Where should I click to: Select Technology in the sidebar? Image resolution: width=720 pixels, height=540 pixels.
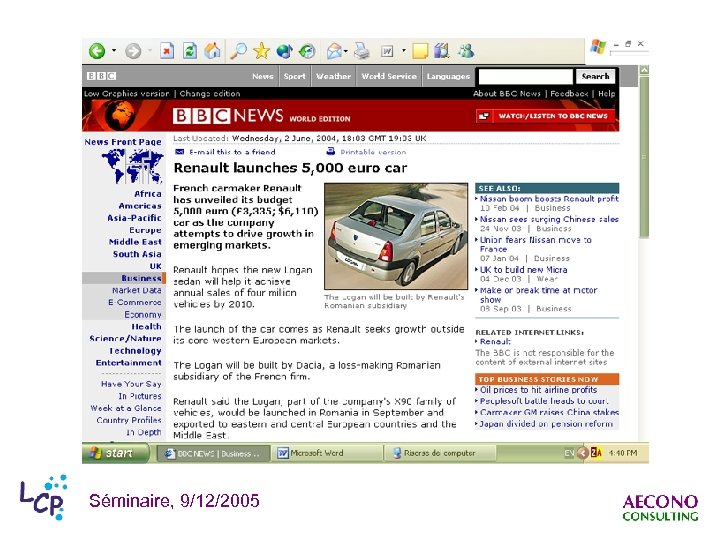[135, 351]
